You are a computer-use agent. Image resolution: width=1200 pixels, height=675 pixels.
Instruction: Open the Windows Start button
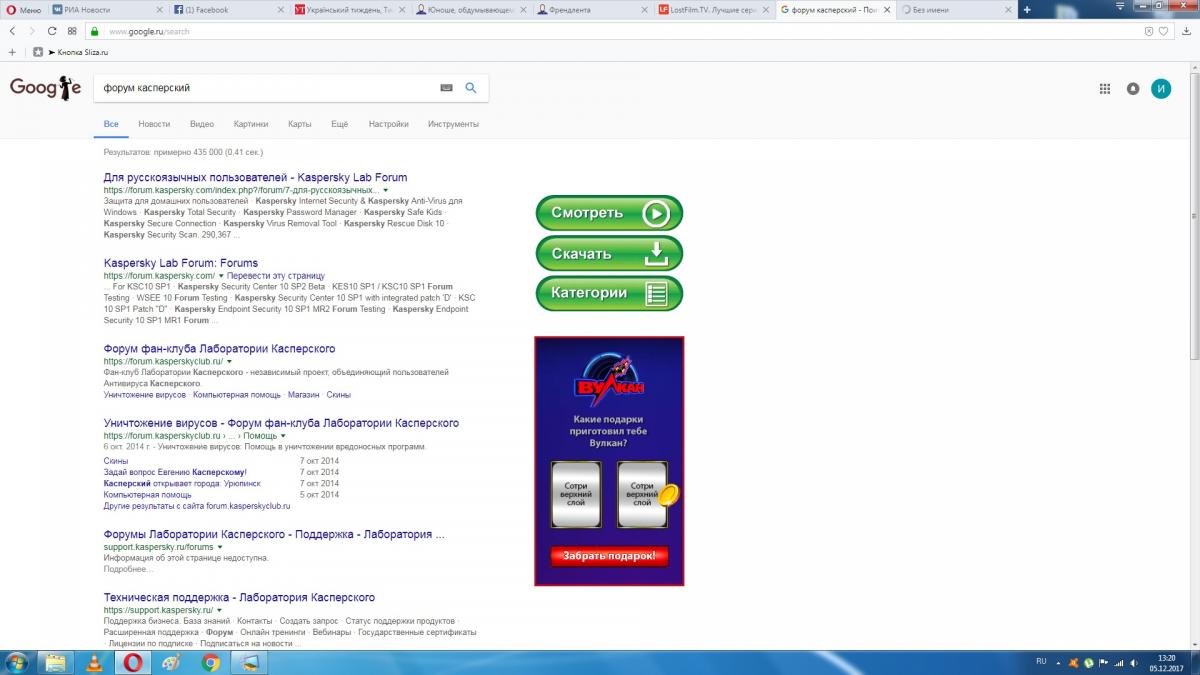(x=18, y=662)
